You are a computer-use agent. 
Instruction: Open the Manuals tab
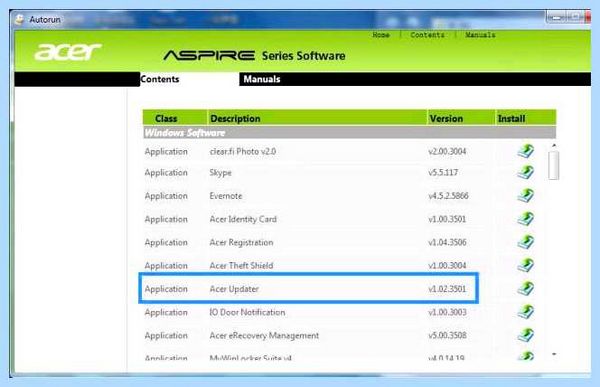pyautogui.click(x=262, y=79)
